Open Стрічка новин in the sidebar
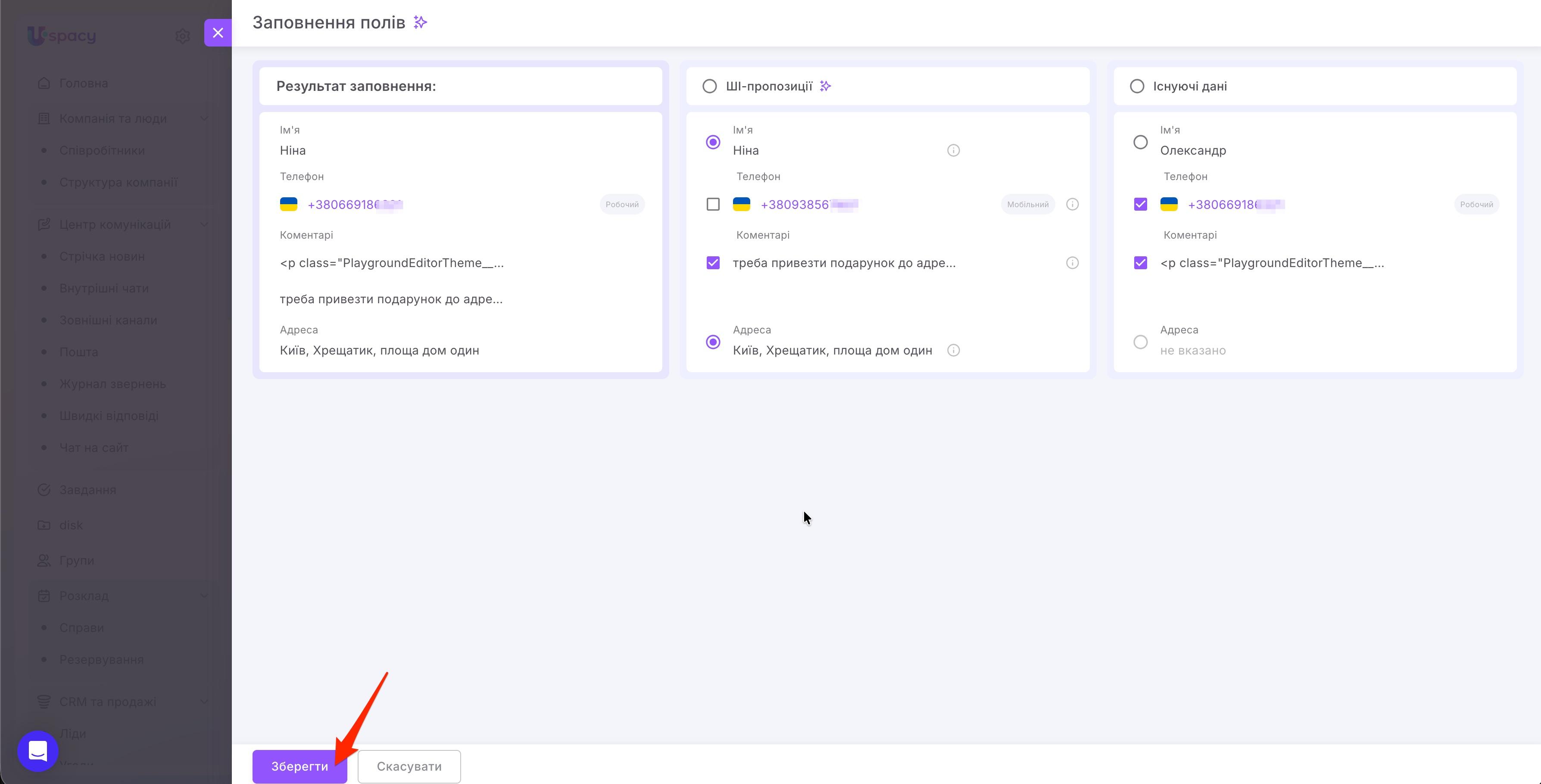 (x=102, y=257)
